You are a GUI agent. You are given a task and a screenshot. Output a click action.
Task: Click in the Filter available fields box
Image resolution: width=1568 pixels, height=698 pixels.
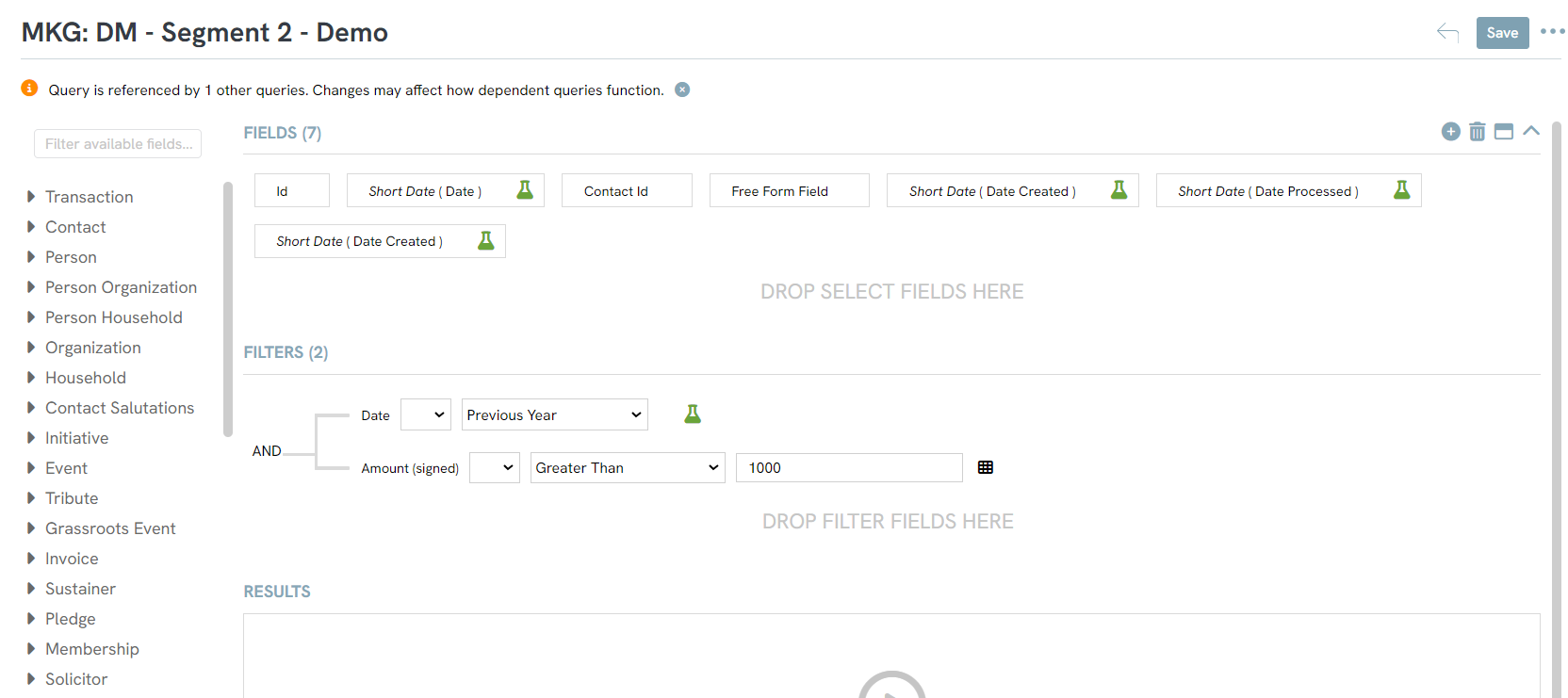118,144
